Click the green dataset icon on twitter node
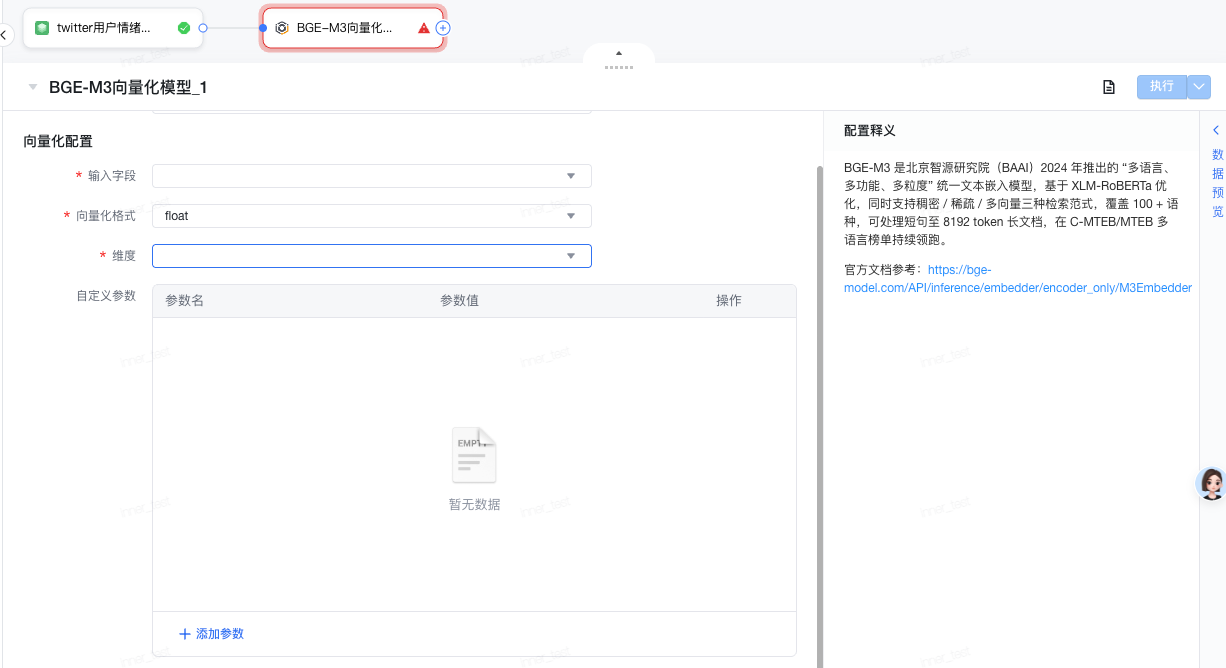 (42, 28)
